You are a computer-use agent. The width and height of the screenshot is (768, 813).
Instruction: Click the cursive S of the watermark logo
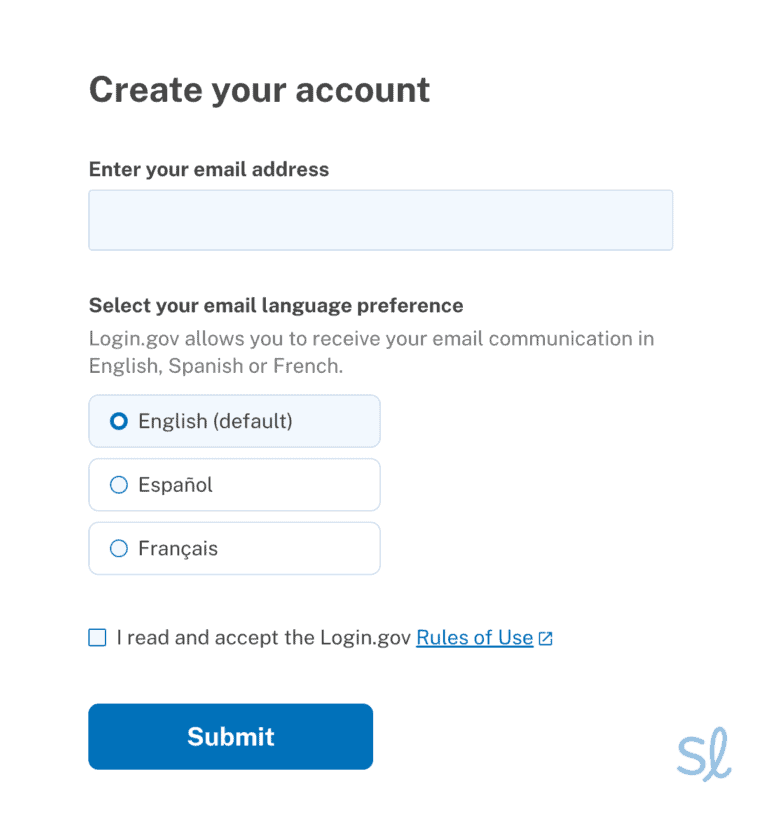693,755
